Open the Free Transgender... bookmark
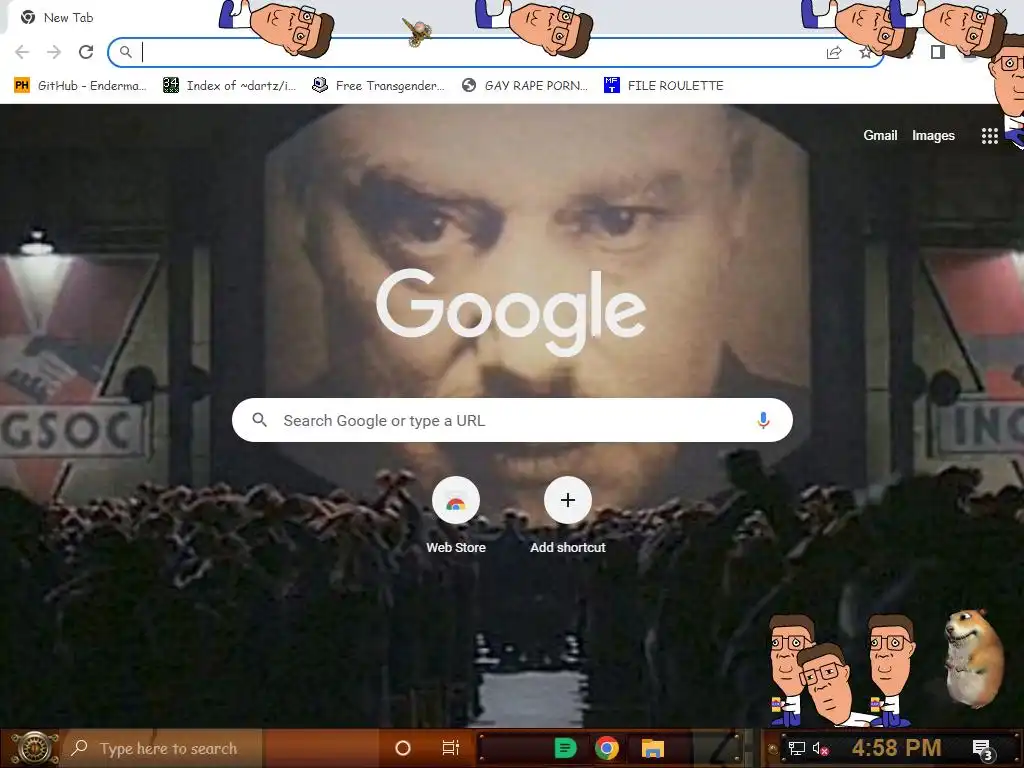 click(379, 86)
